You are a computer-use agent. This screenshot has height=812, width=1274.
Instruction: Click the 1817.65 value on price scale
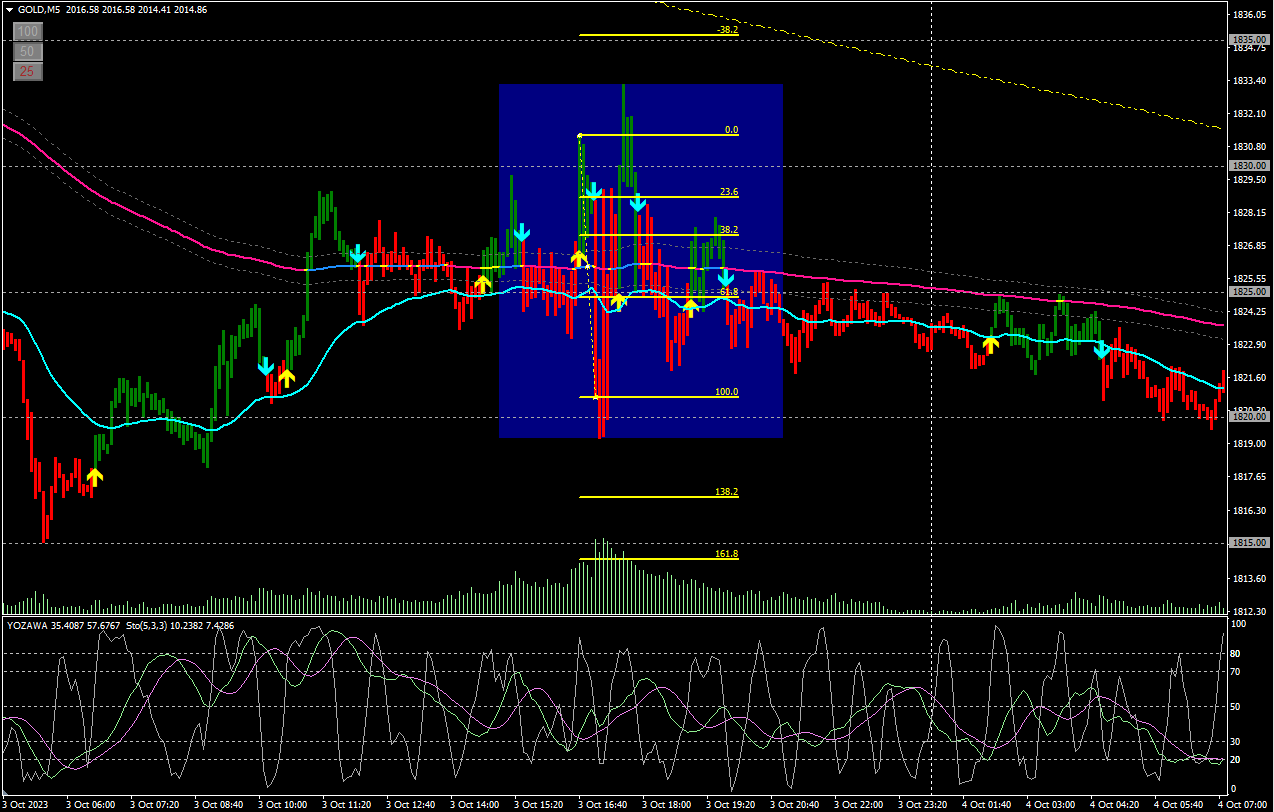coord(1250,477)
